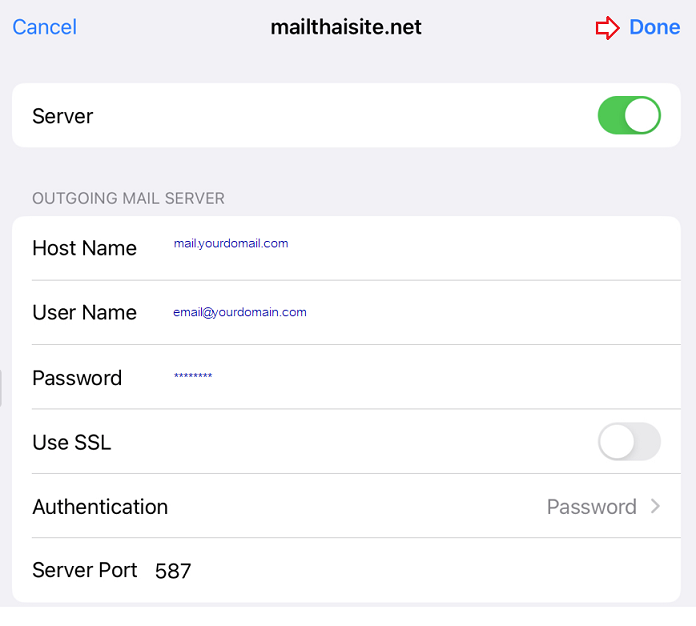Tap the Server row label
Image resolution: width=696 pixels, height=626 pixels.
tap(63, 116)
